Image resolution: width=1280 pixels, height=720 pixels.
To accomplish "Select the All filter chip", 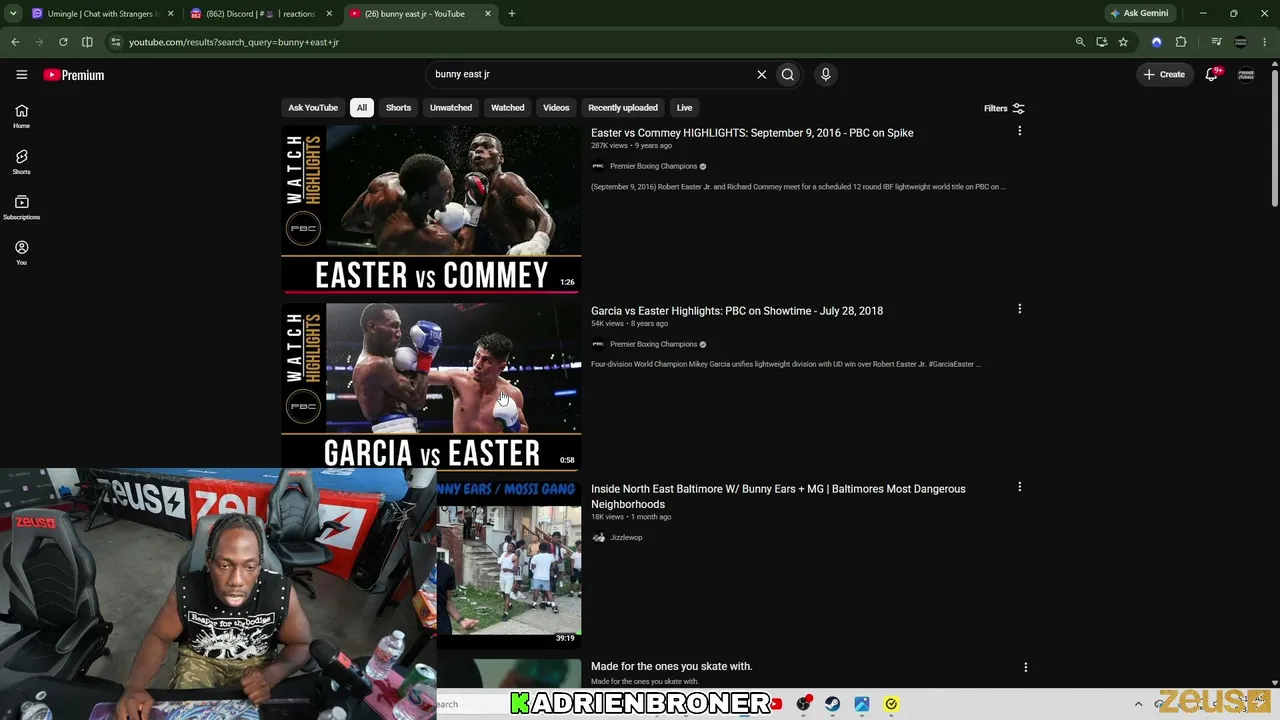I will tap(362, 108).
